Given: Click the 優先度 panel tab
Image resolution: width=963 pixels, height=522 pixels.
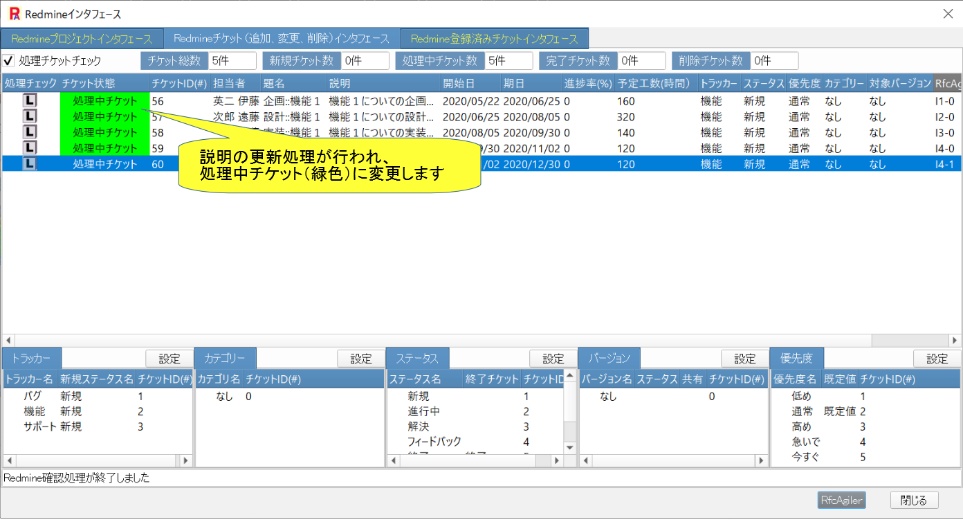Looking at the screenshot, I should 796,358.
